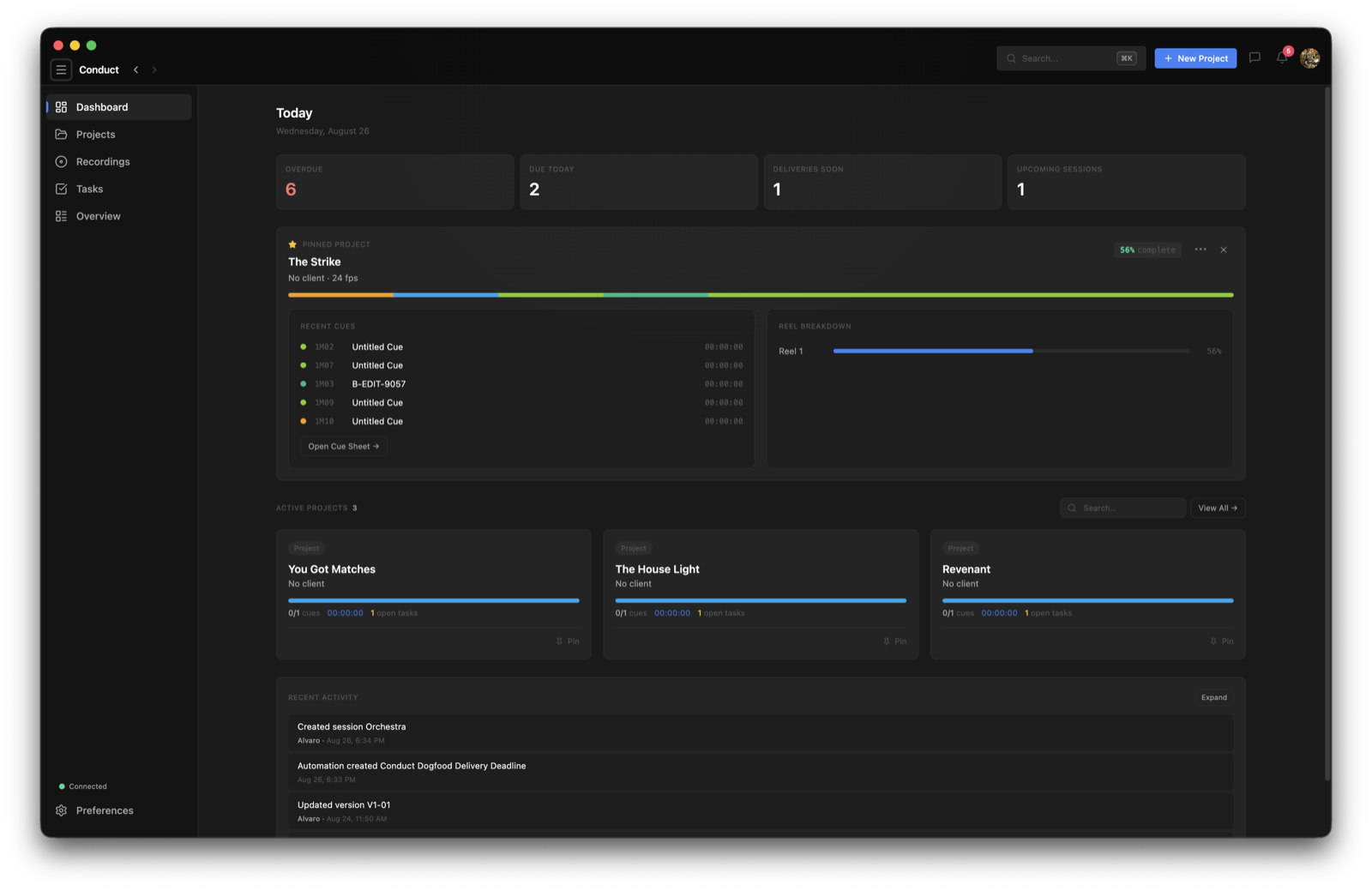Click The House Light progress bar
1372x891 pixels.
pos(761,600)
